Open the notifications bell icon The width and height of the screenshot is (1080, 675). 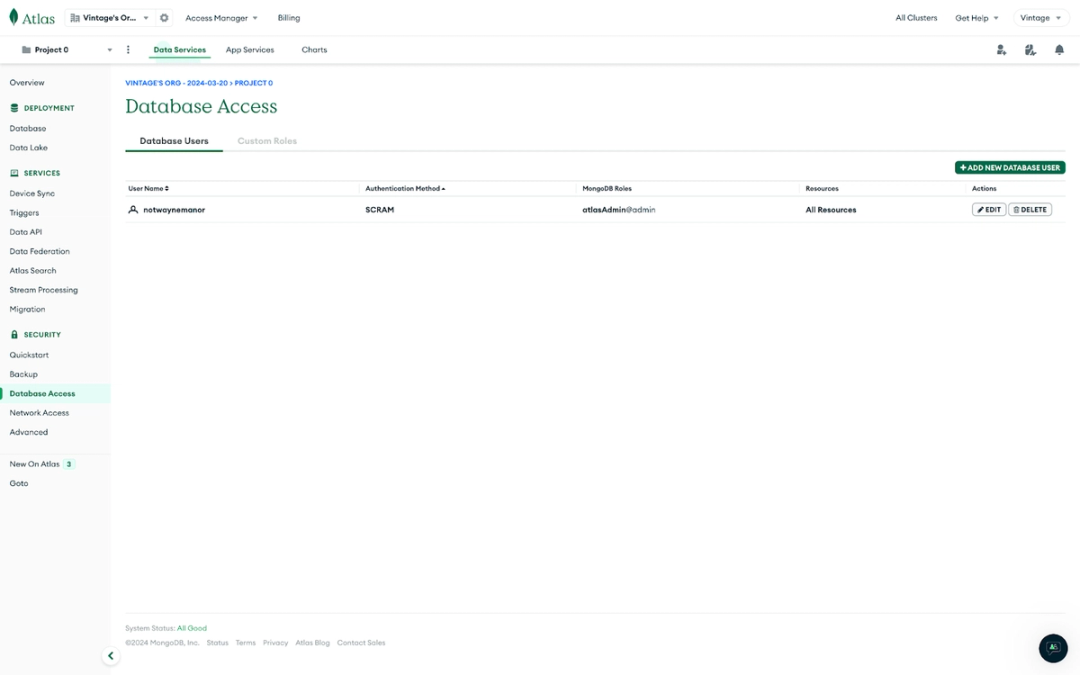[x=1060, y=49]
